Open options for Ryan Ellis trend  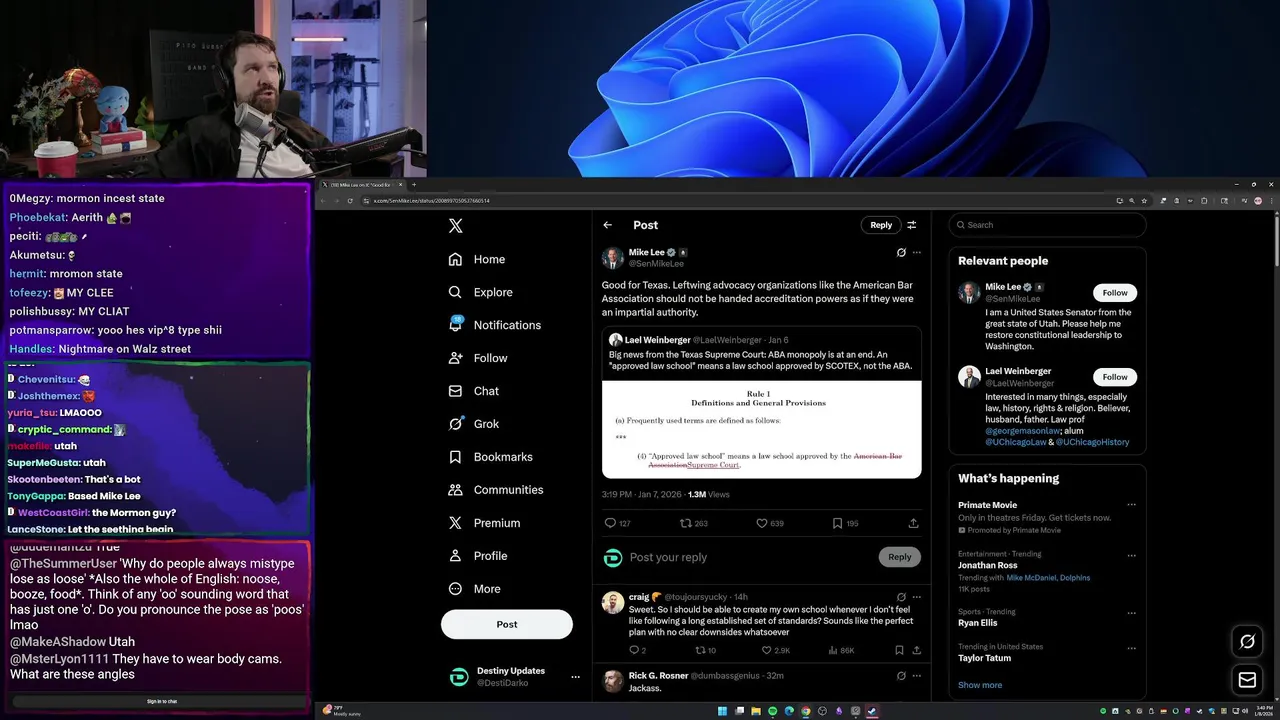click(x=1131, y=611)
